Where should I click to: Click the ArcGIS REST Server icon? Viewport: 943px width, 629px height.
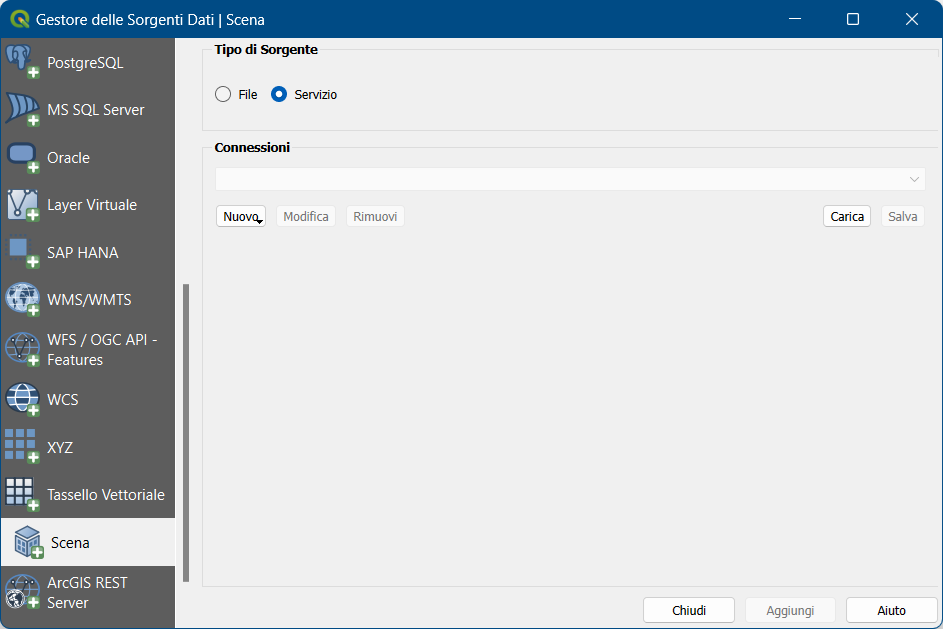[x=22, y=592]
